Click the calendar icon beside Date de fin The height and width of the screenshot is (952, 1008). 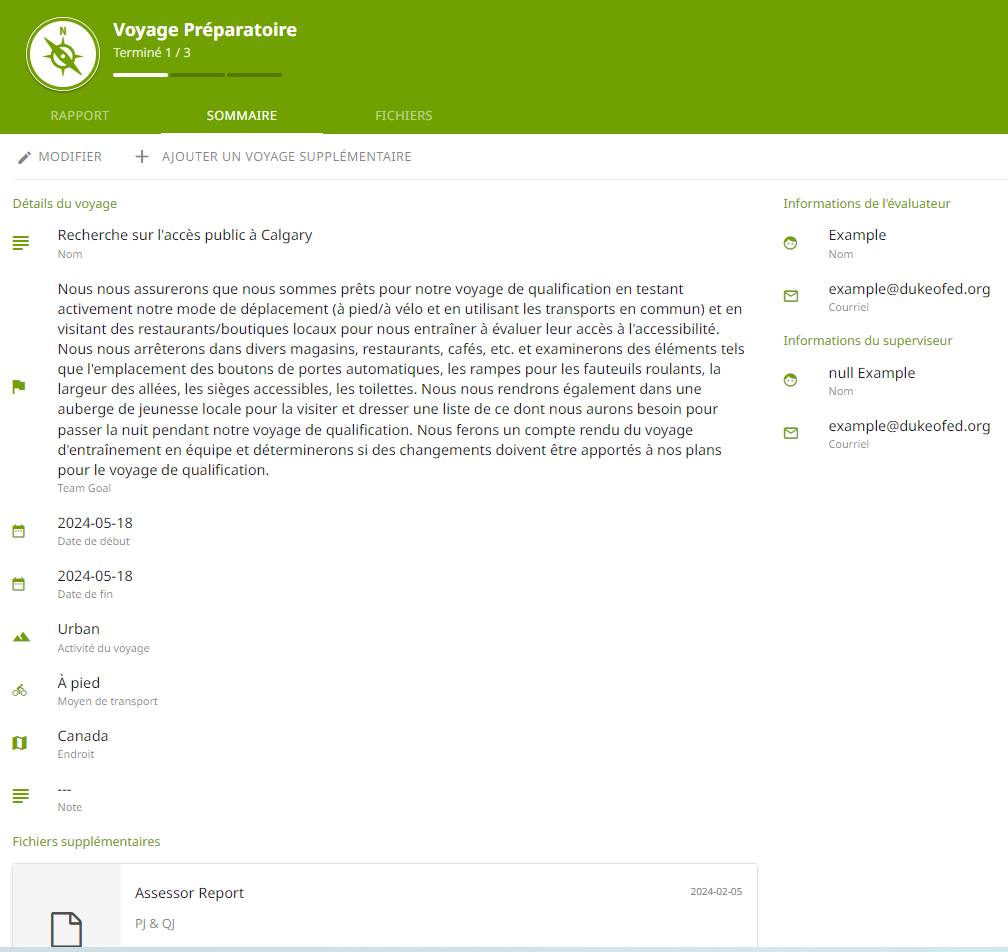click(x=19, y=584)
